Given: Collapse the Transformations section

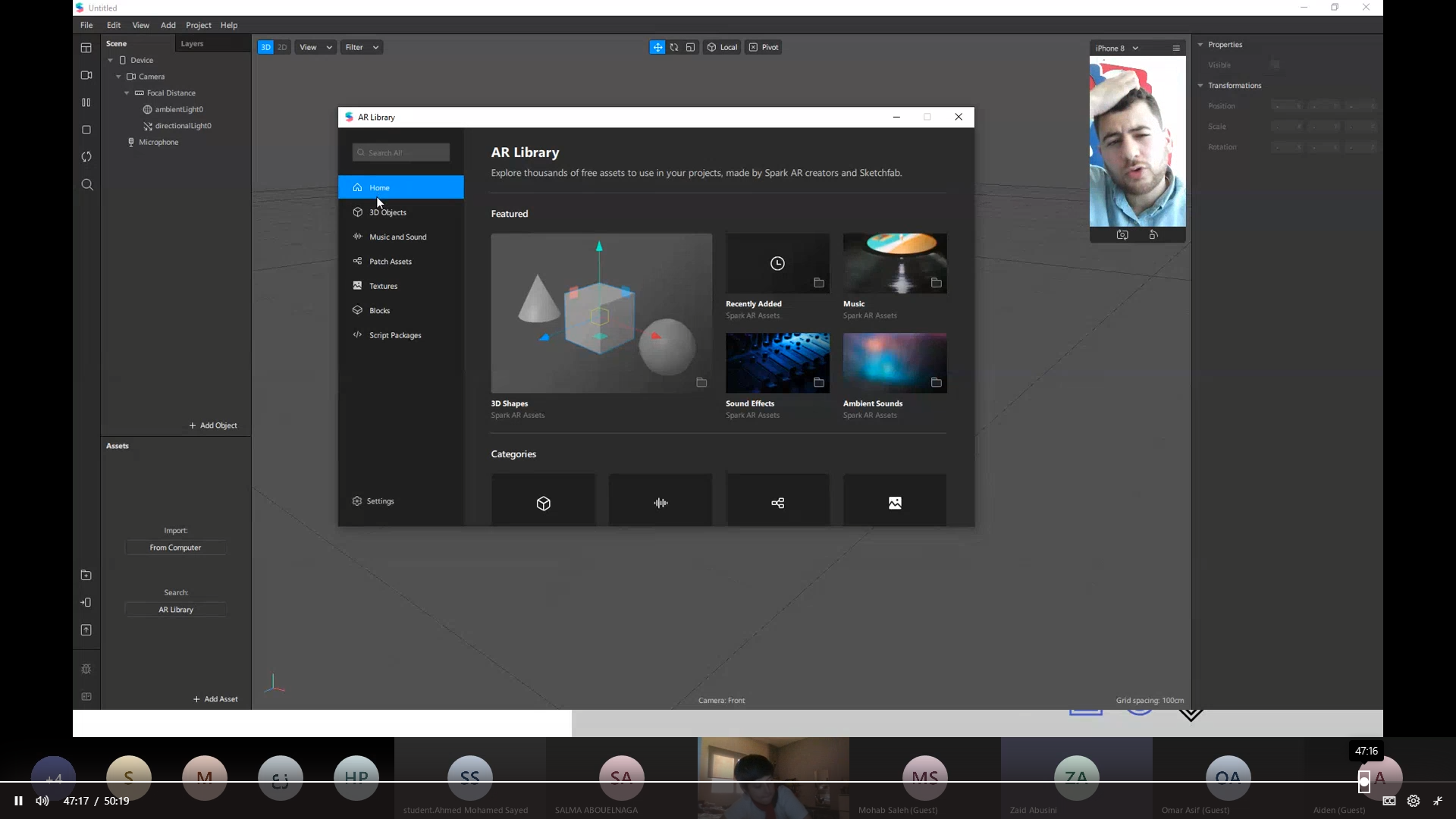Looking at the screenshot, I should 1200,86.
